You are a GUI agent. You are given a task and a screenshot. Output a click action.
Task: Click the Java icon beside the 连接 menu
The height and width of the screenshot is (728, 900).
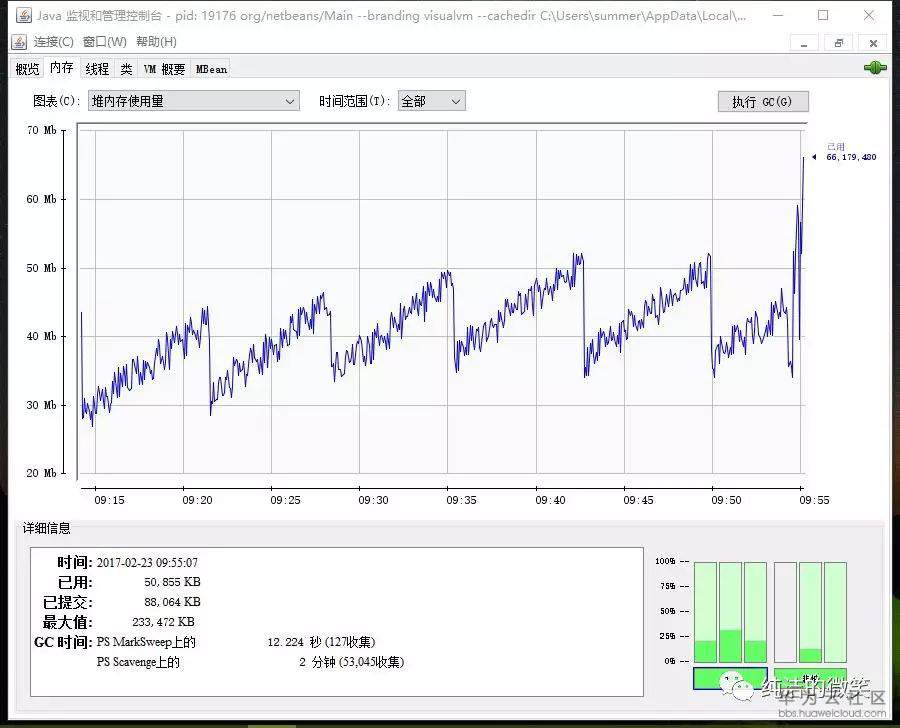click(x=19, y=42)
